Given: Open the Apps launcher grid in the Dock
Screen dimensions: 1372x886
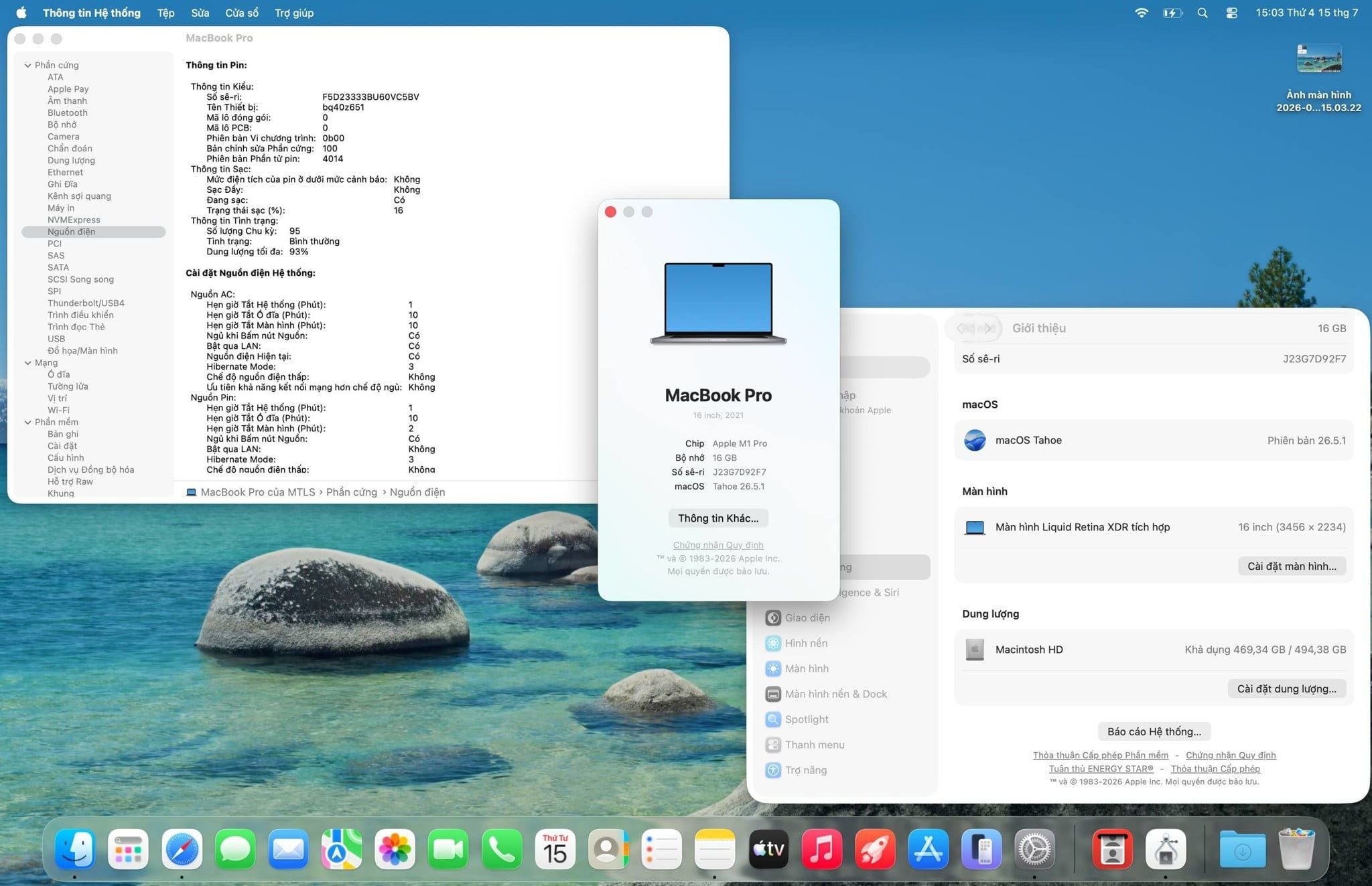Looking at the screenshot, I should (128, 849).
